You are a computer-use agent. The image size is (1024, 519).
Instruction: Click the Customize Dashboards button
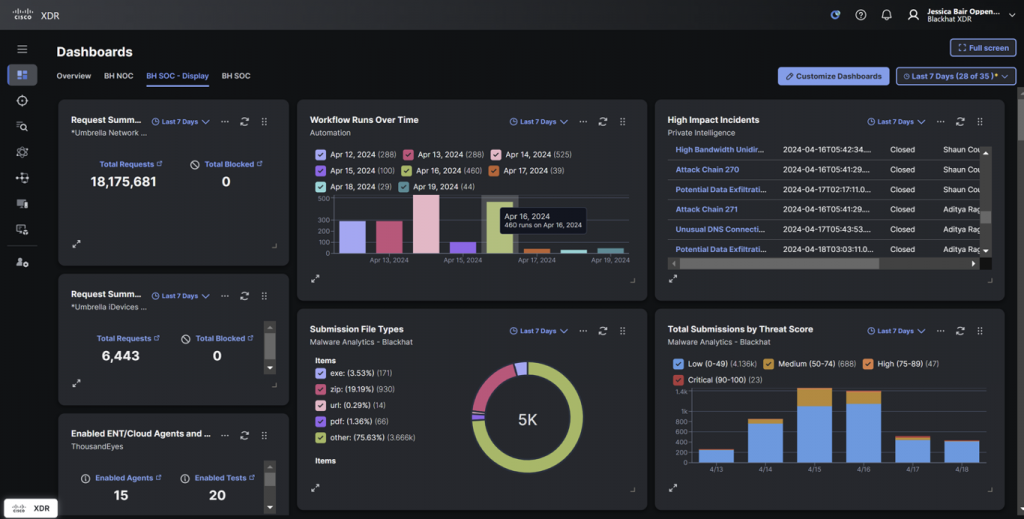(x=833, y=76)
